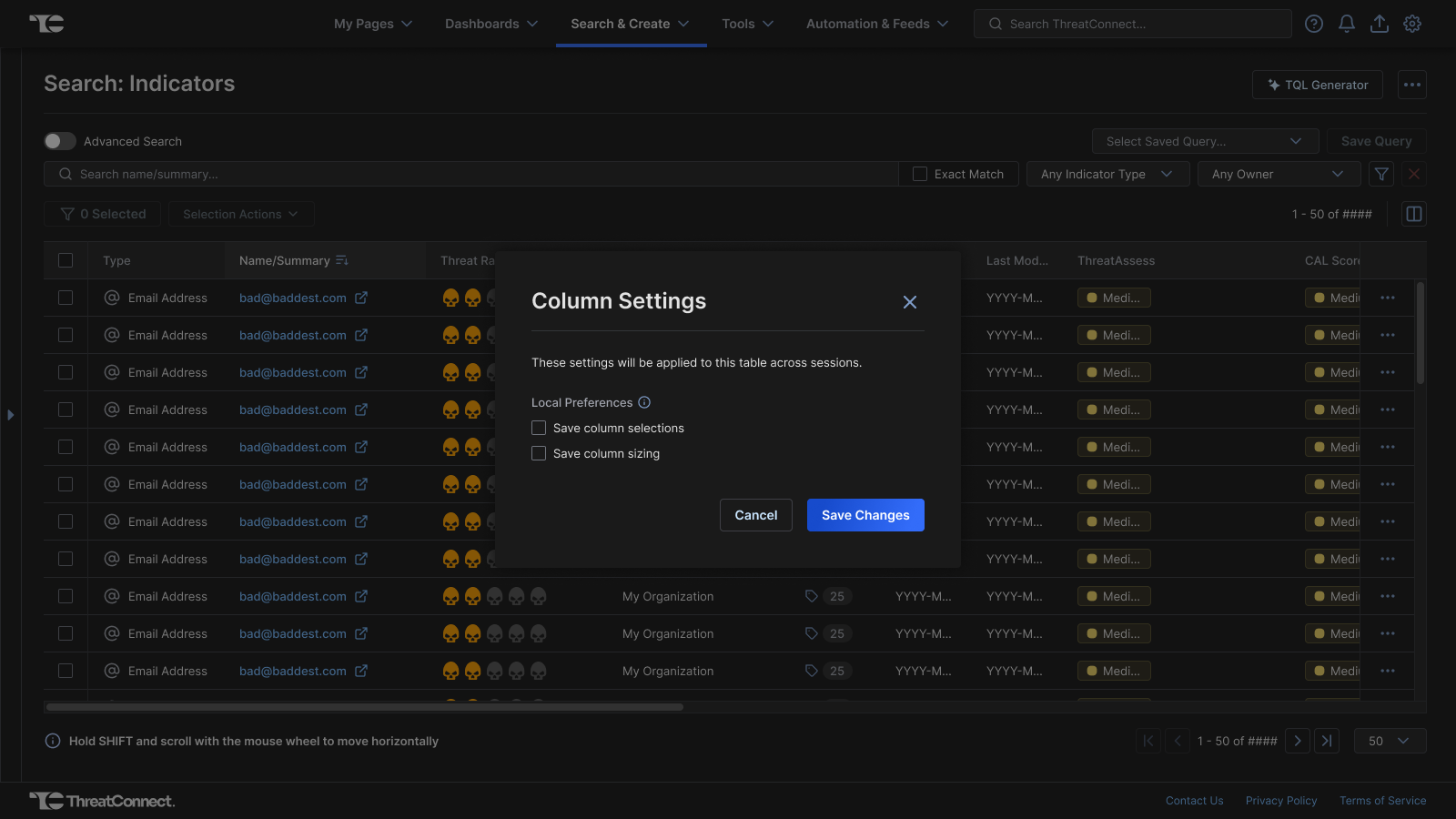Open the settings gear icon
The height and width of the screenshot is (819, 1456).
click(1411, 24)
